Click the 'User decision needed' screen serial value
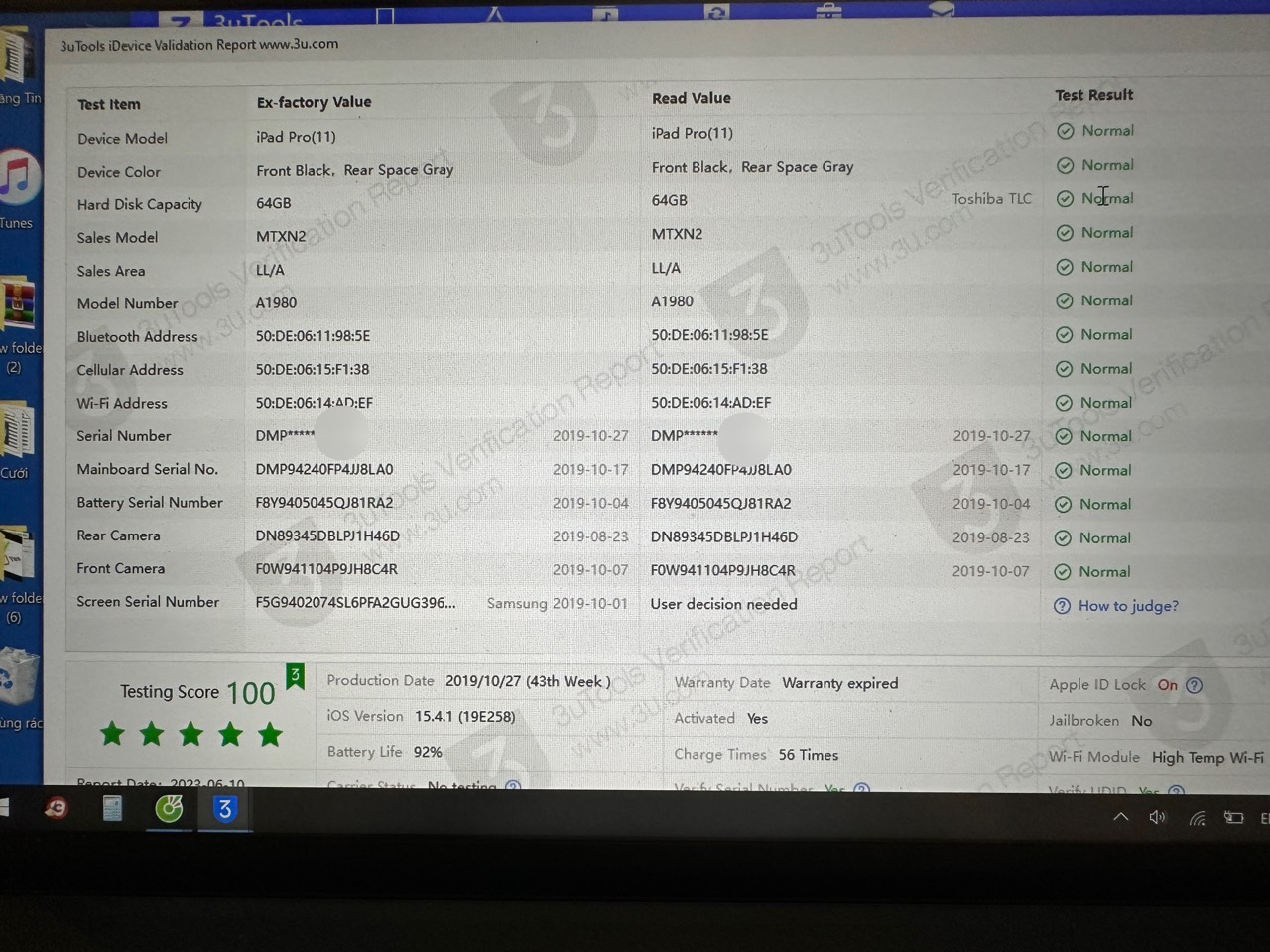This screenshot has height=952, width=1270. (x=723, y=604)
